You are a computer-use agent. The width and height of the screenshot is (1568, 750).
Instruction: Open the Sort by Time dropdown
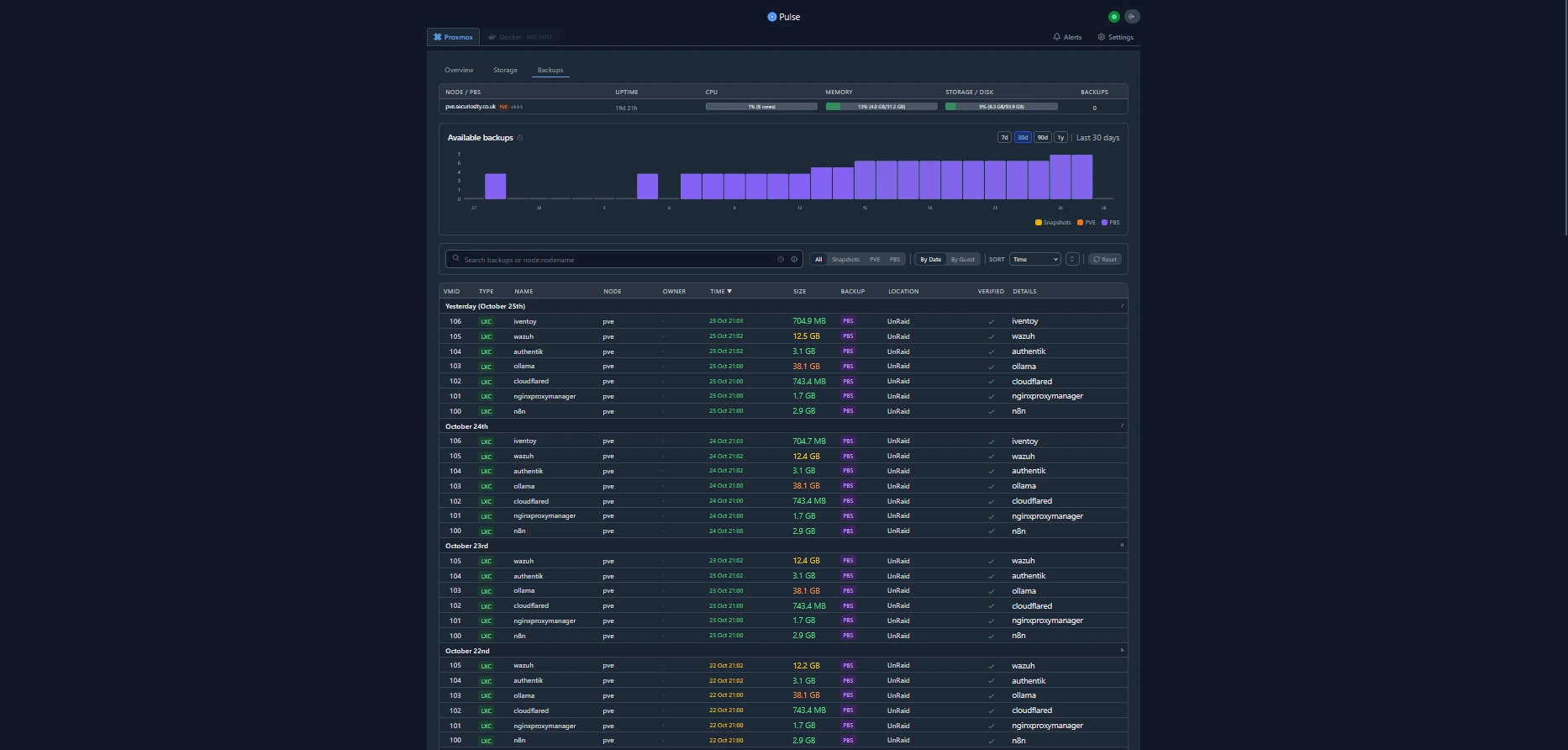(1034, 260)
